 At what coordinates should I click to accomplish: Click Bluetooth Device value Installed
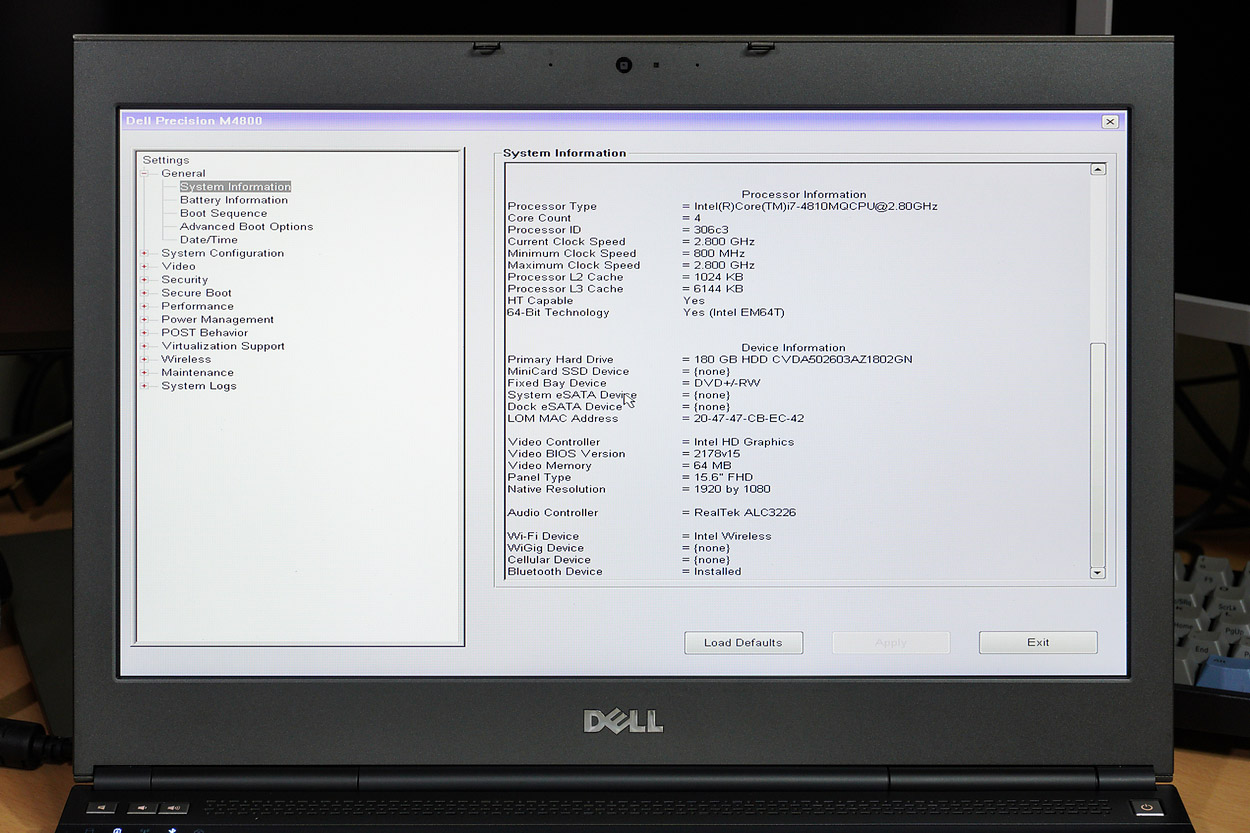(x=718, y=572)
